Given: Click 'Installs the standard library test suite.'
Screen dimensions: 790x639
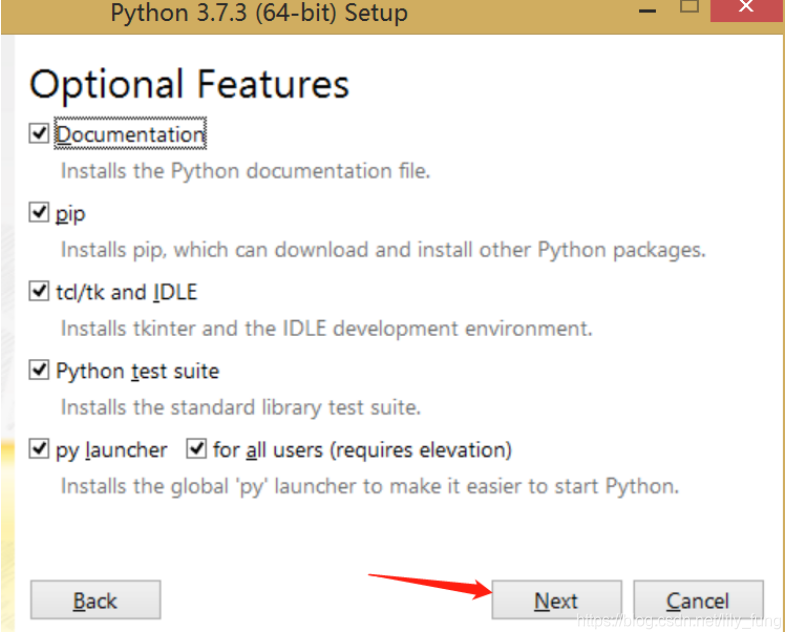Looking at the screenshot, I should tap(240, 407).
